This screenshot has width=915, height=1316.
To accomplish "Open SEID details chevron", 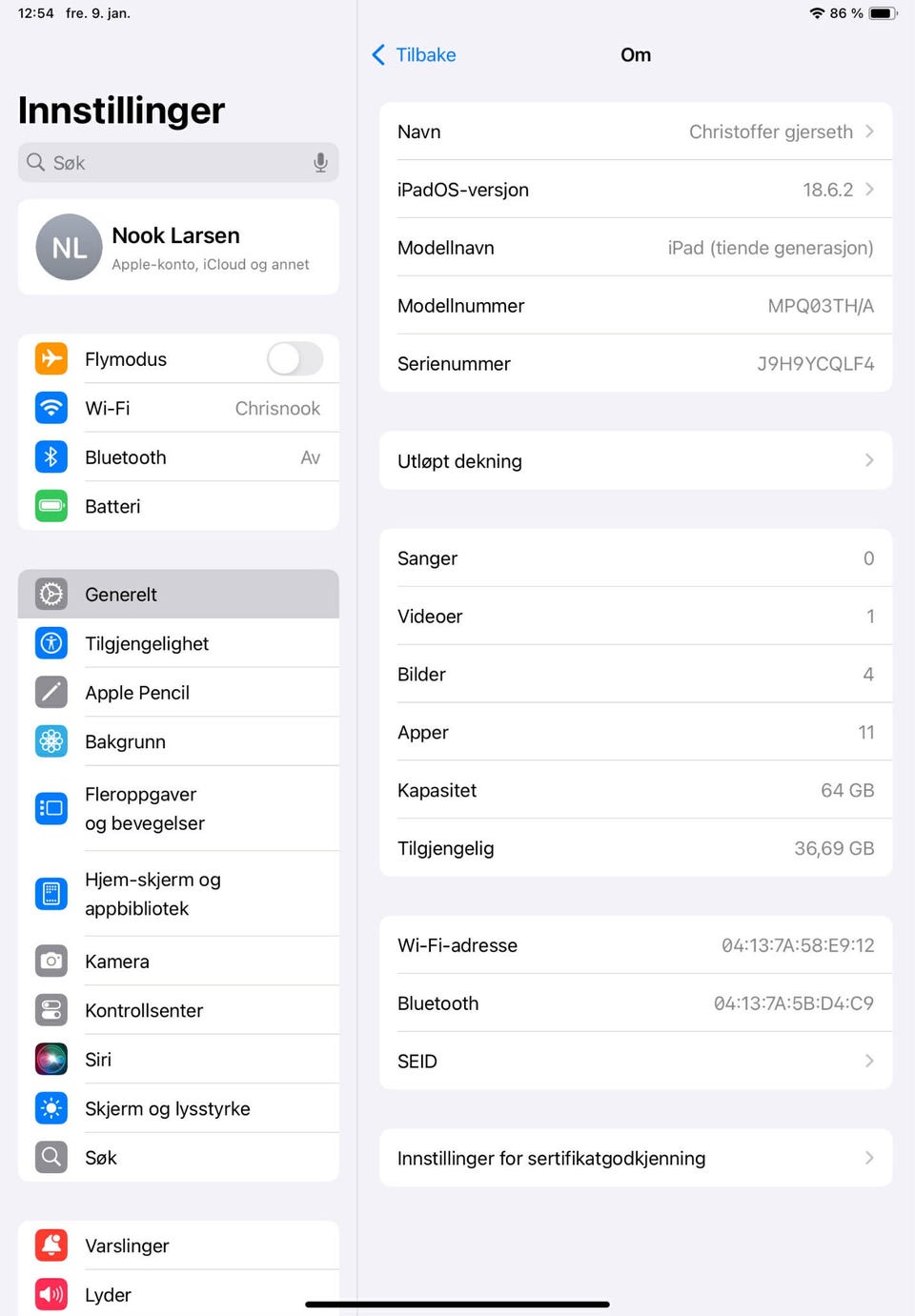I will 869,1061.
